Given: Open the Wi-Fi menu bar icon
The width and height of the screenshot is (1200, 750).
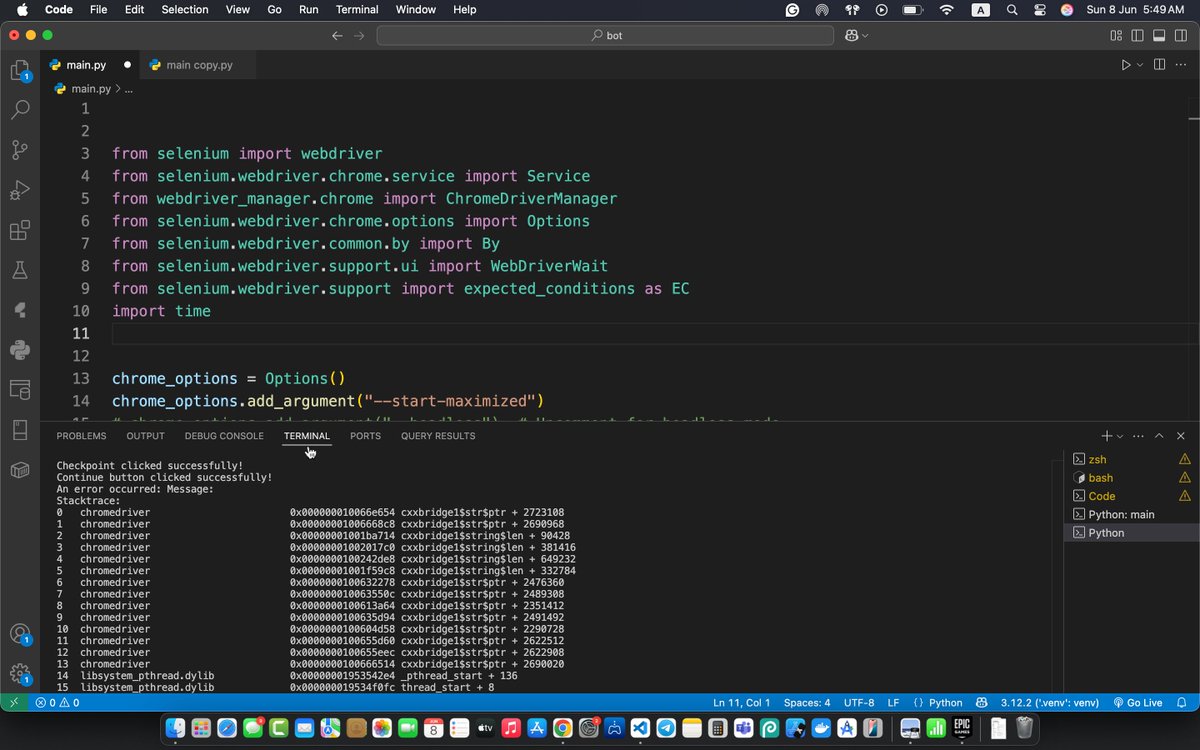Looking at the screenshot, I should tap(946, 9).
